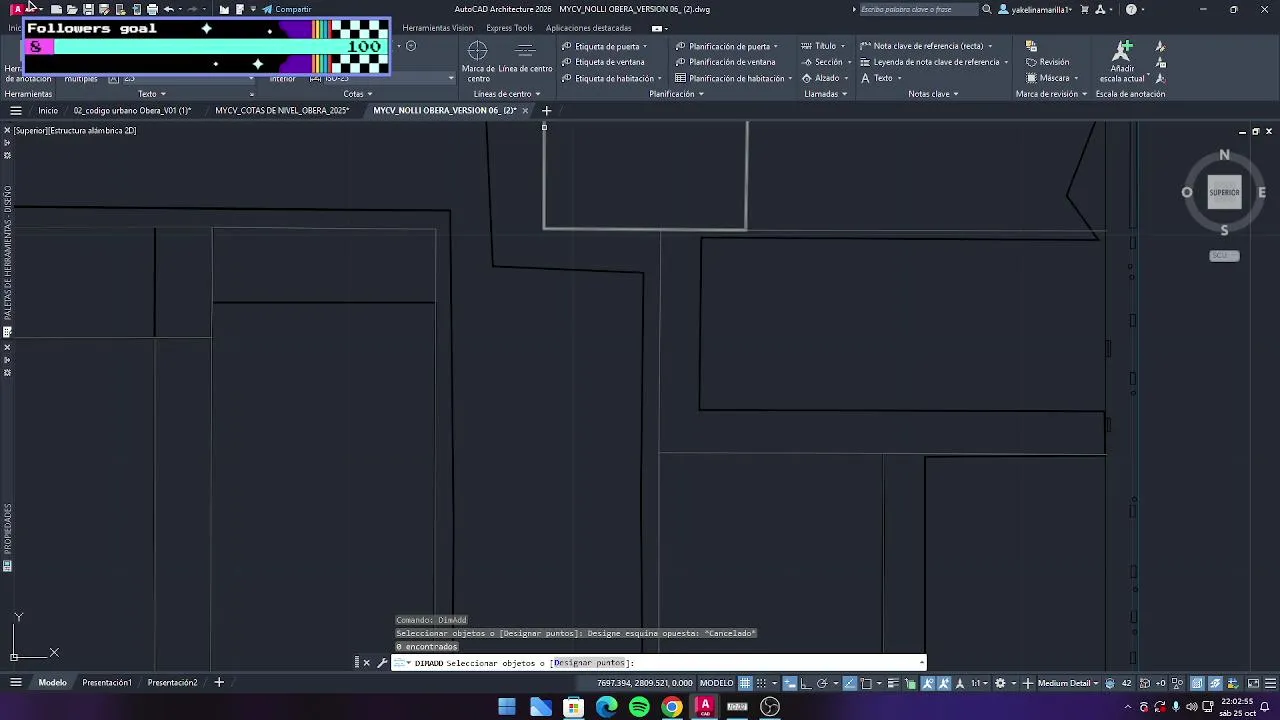
Task: Expand the Etiqueta de habitación dropdown
Action: click(660, 78)
